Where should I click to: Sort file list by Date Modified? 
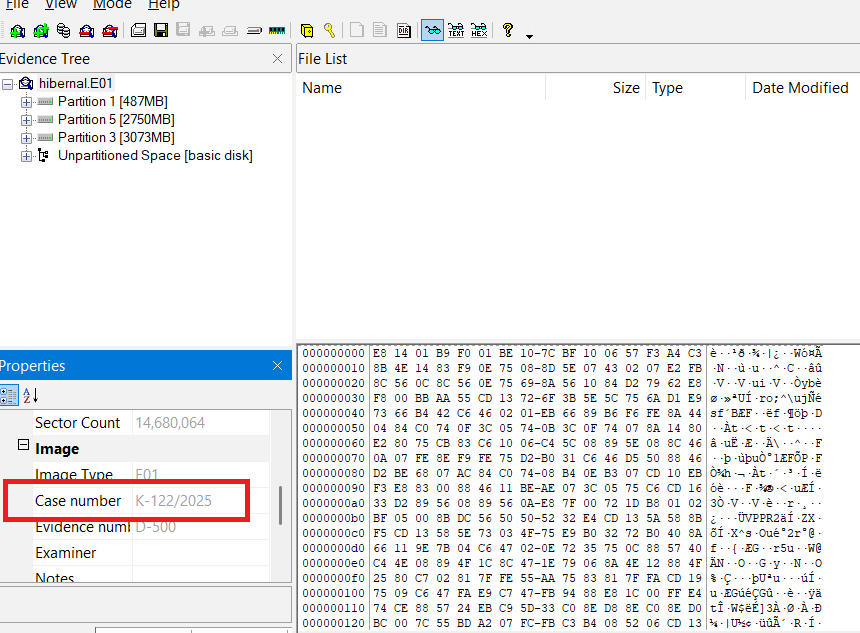[800, 88]
